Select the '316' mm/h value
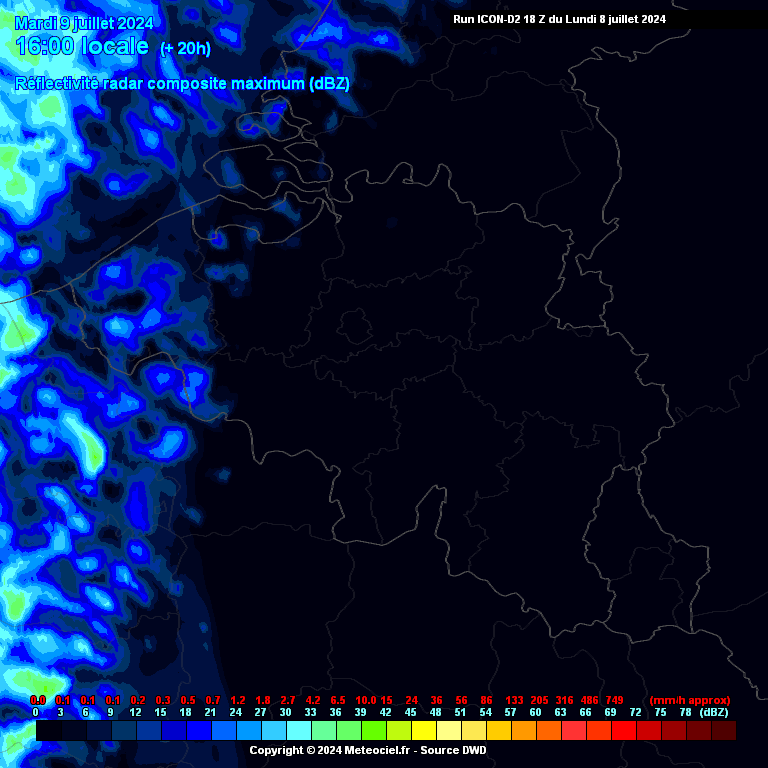768x768 pixels. [564, 700]
